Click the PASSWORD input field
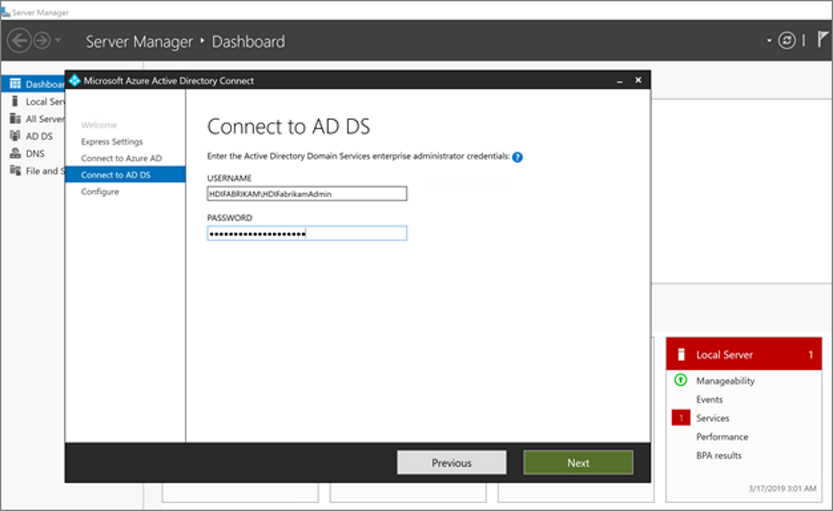The image size is (833, 511). point(307,233)
